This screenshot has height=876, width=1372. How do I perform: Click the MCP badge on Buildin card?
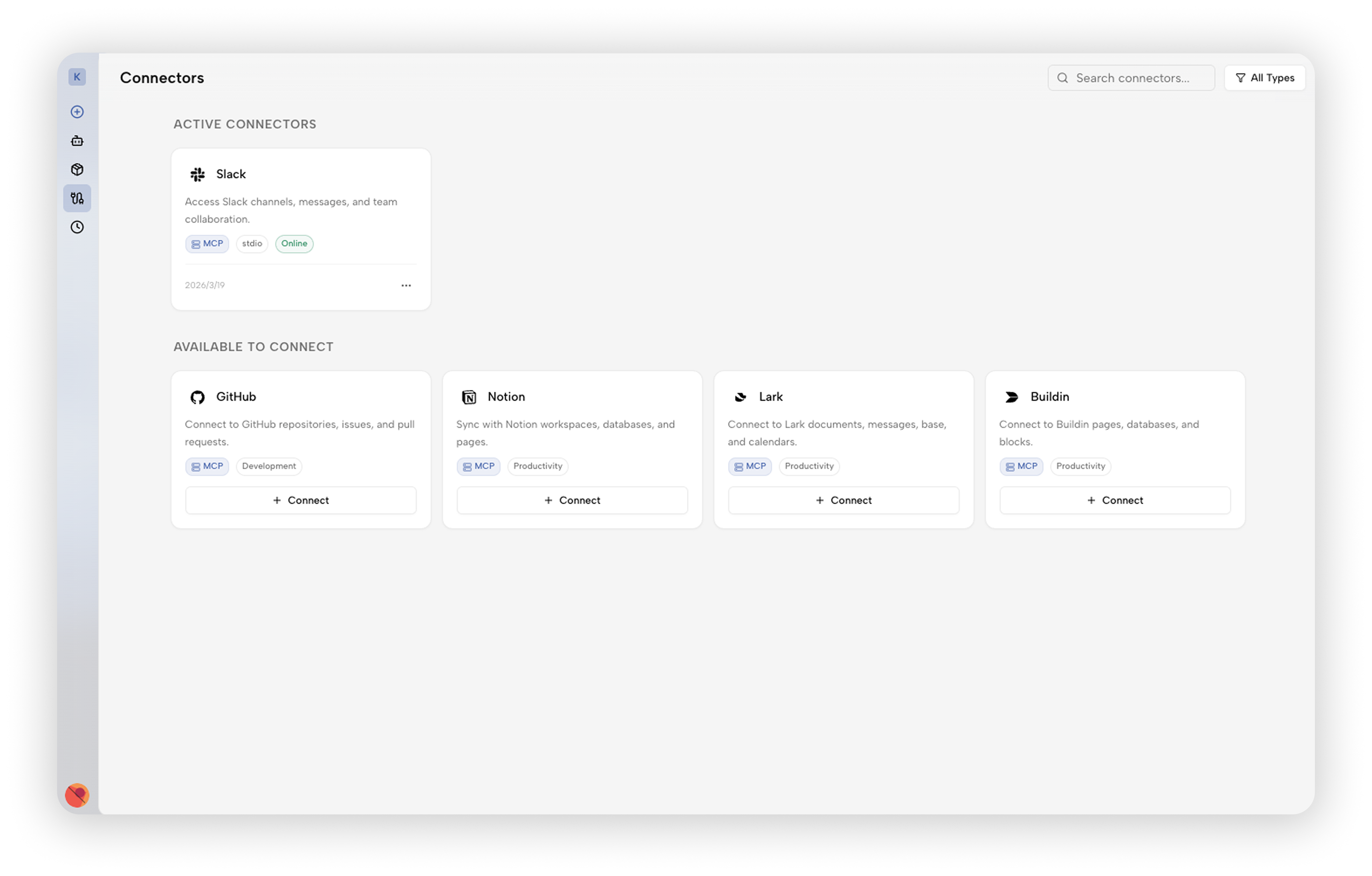coord(1022,466)
